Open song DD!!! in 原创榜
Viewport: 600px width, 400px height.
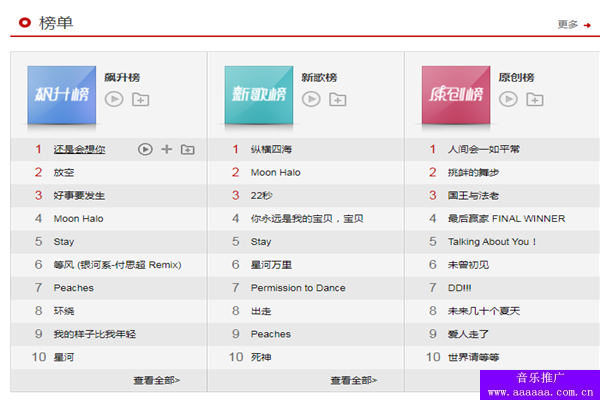pyautogui.click(x=460, y=288)
